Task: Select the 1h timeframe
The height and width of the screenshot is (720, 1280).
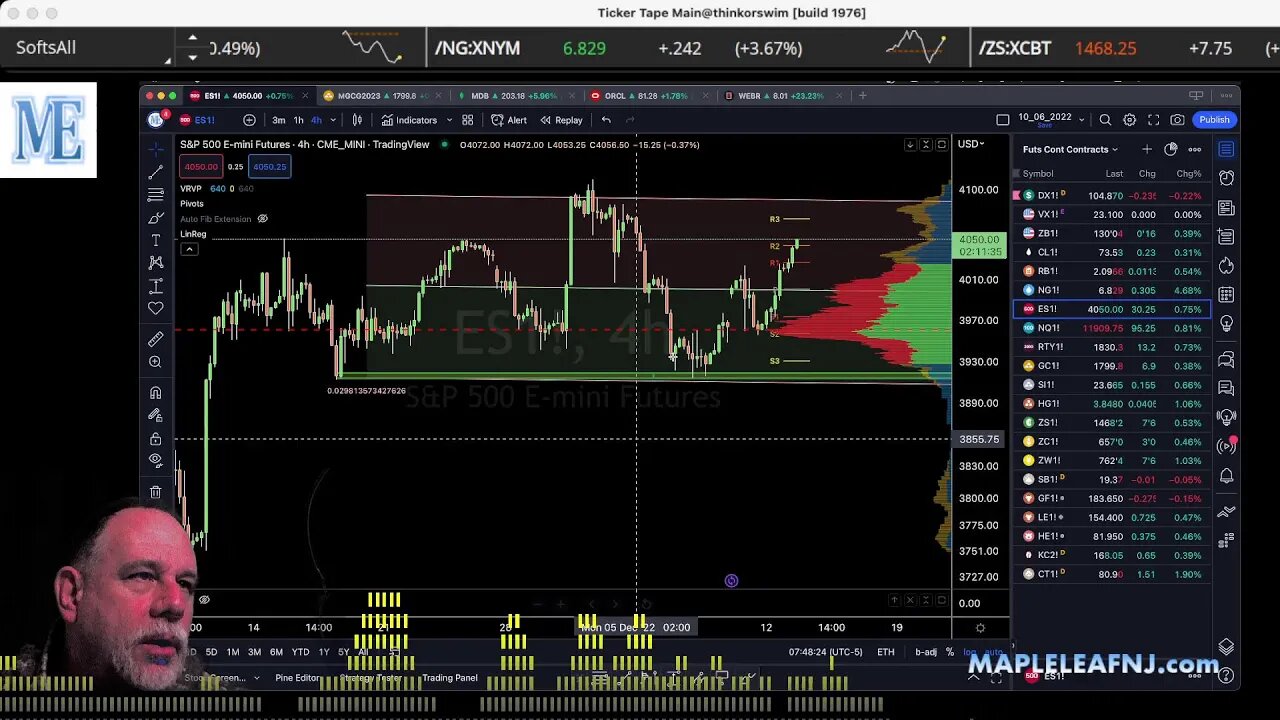Action: pos(298,120)
